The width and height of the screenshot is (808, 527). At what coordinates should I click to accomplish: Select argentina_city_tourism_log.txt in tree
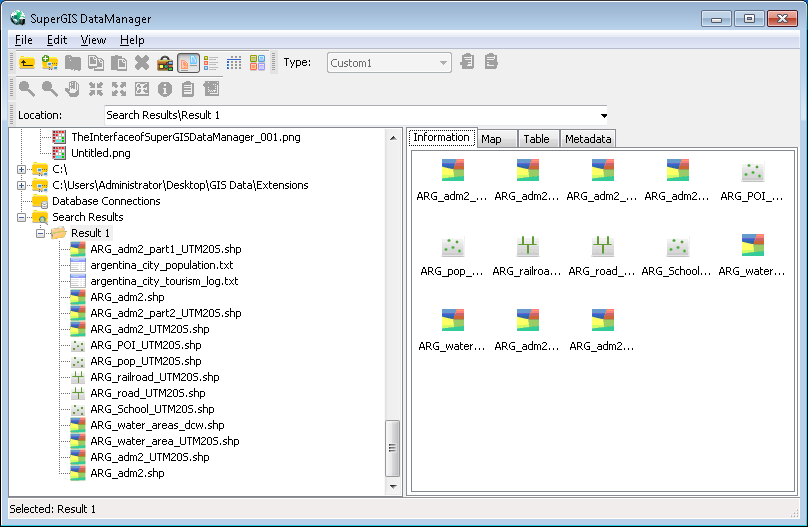(x=164, y=281)
